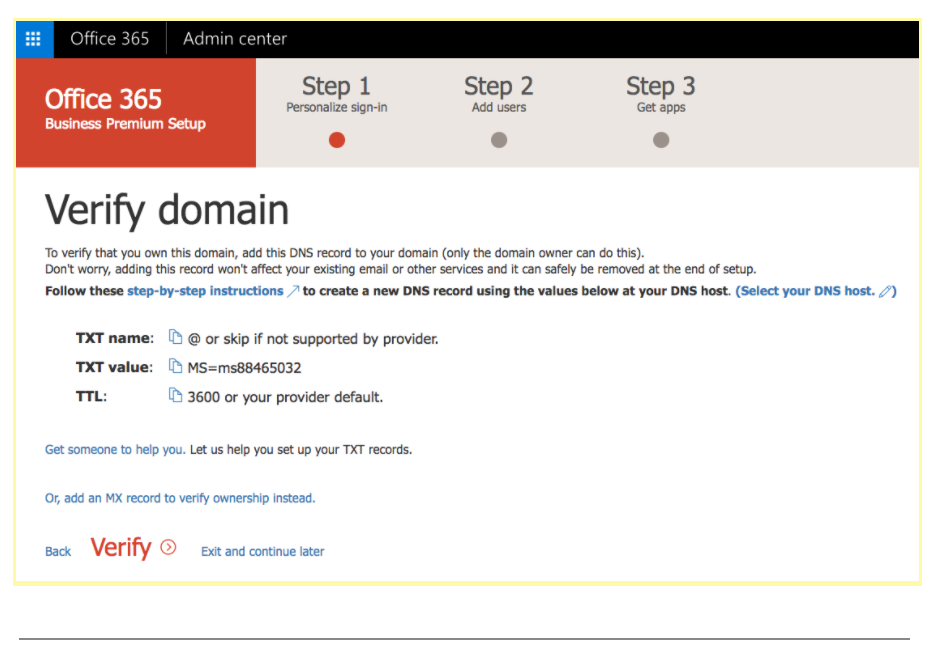936x649 pixels.
Task: Copy the TXT name value icon
Action: click(175, 337)
